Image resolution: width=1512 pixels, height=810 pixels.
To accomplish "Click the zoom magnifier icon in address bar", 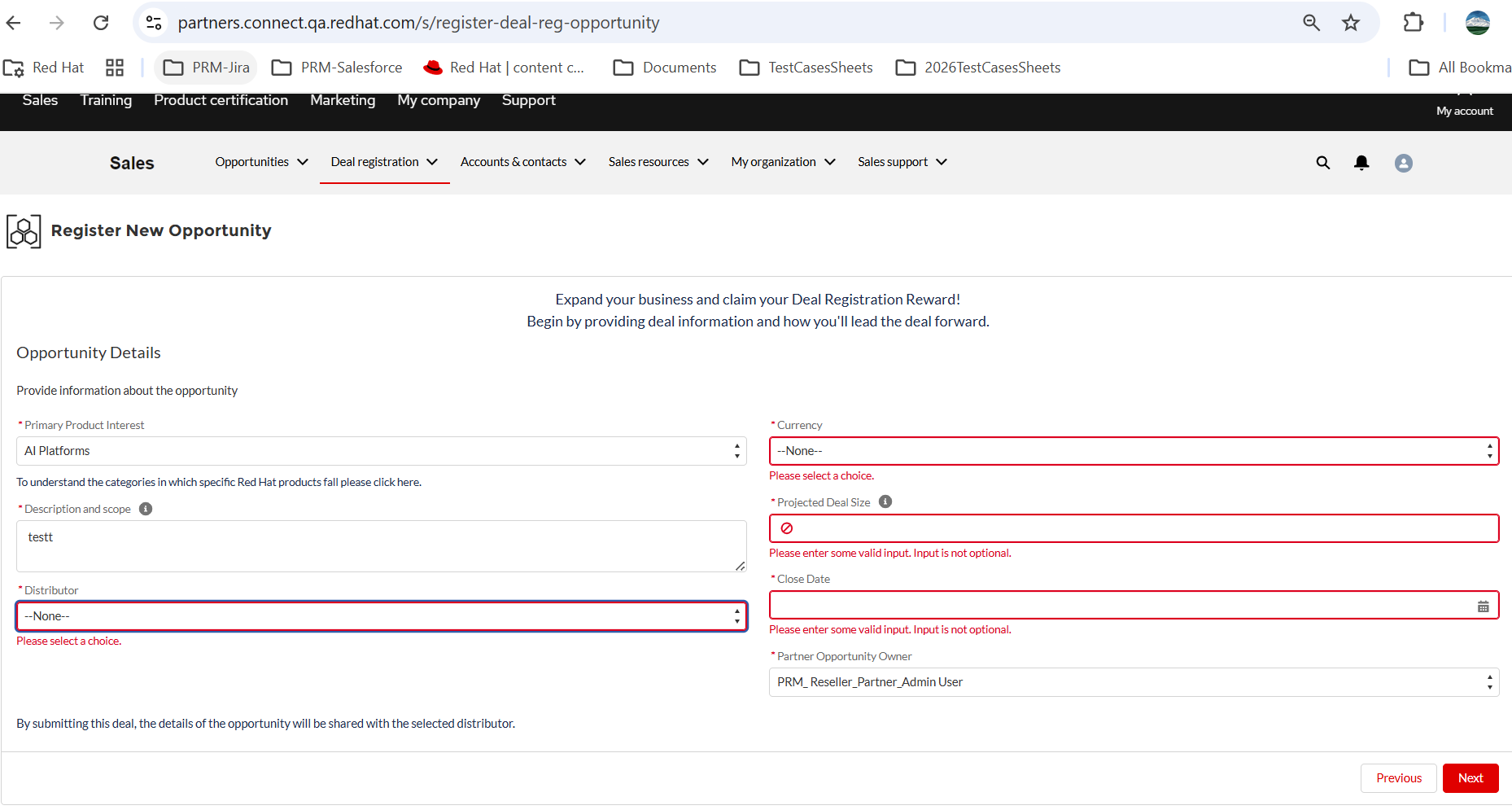I will tap(1311, 23).
